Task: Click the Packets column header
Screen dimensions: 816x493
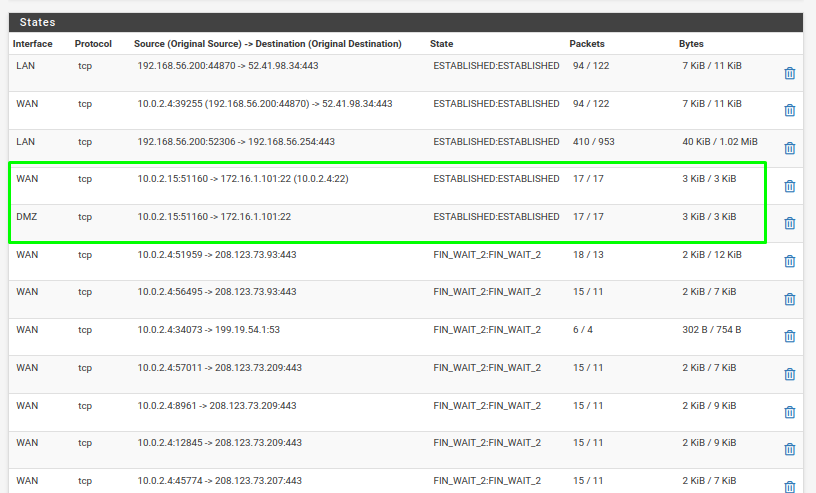Action: [587, 44]
